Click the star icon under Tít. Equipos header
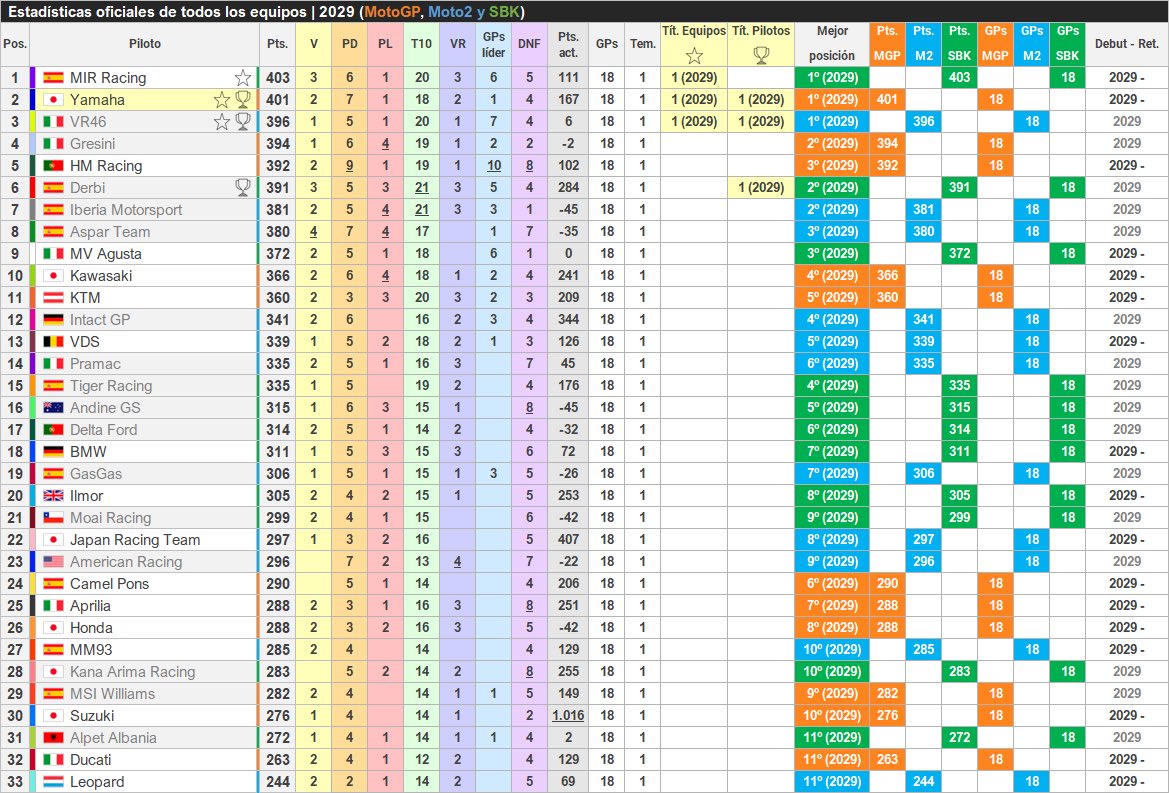Image resolution: width=1169 pixels, height=793 pixels. coord(694,56)
